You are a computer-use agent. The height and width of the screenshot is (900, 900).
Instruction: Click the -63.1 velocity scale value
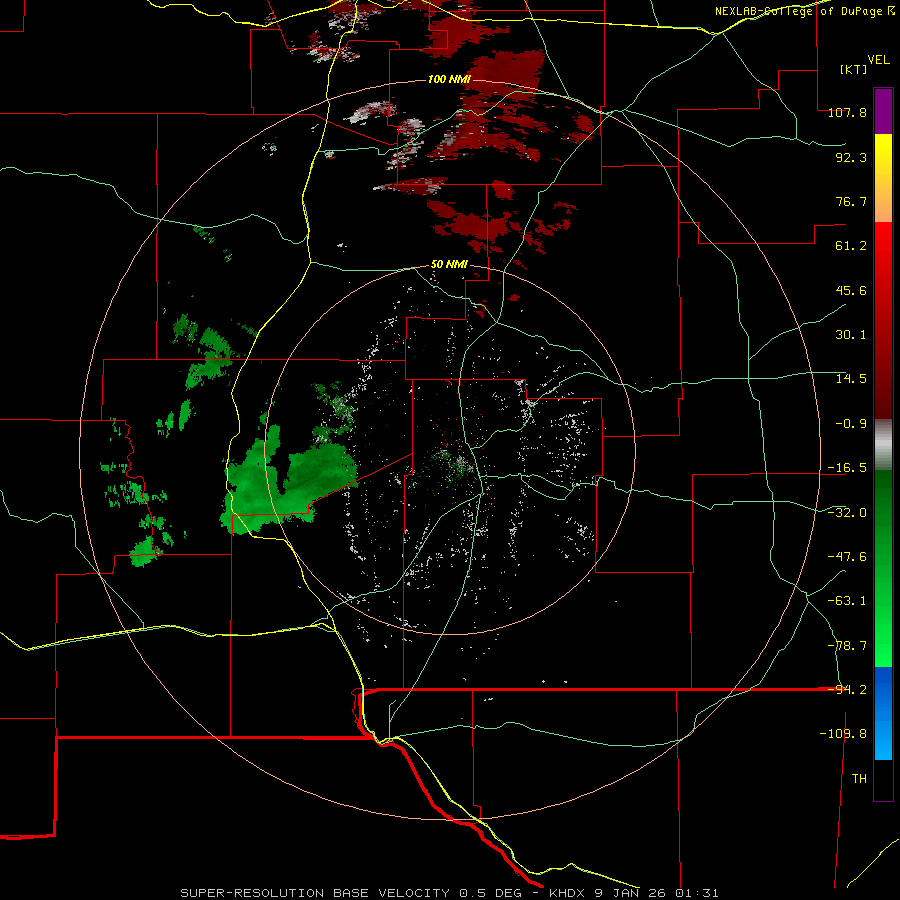tap(847, 601)
